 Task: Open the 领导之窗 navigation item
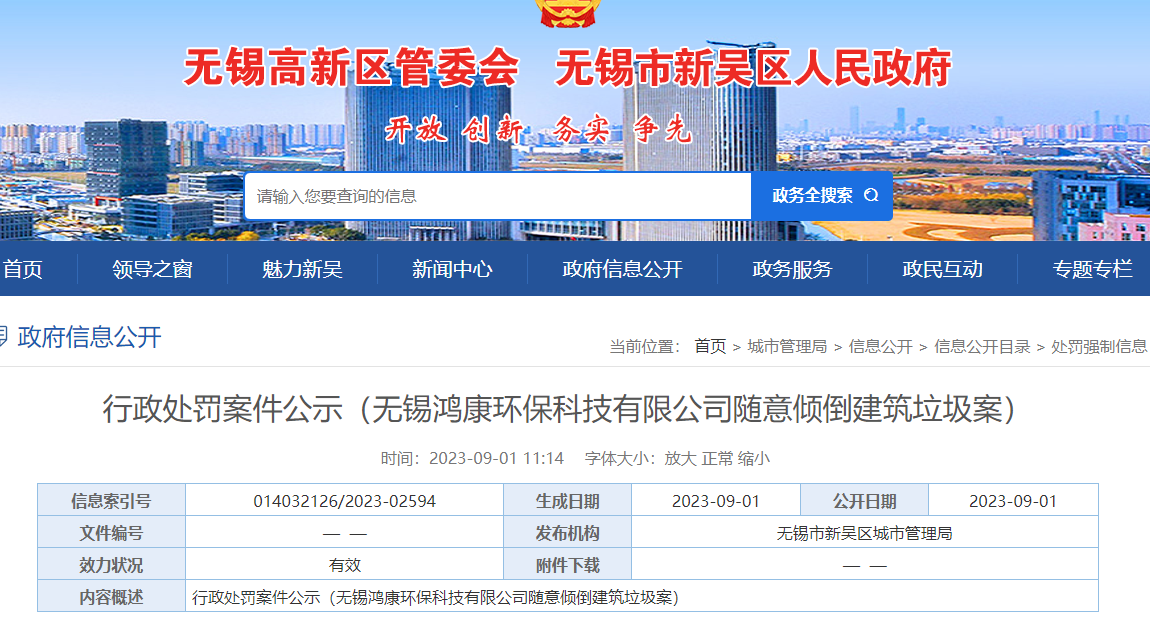[152, 269]
